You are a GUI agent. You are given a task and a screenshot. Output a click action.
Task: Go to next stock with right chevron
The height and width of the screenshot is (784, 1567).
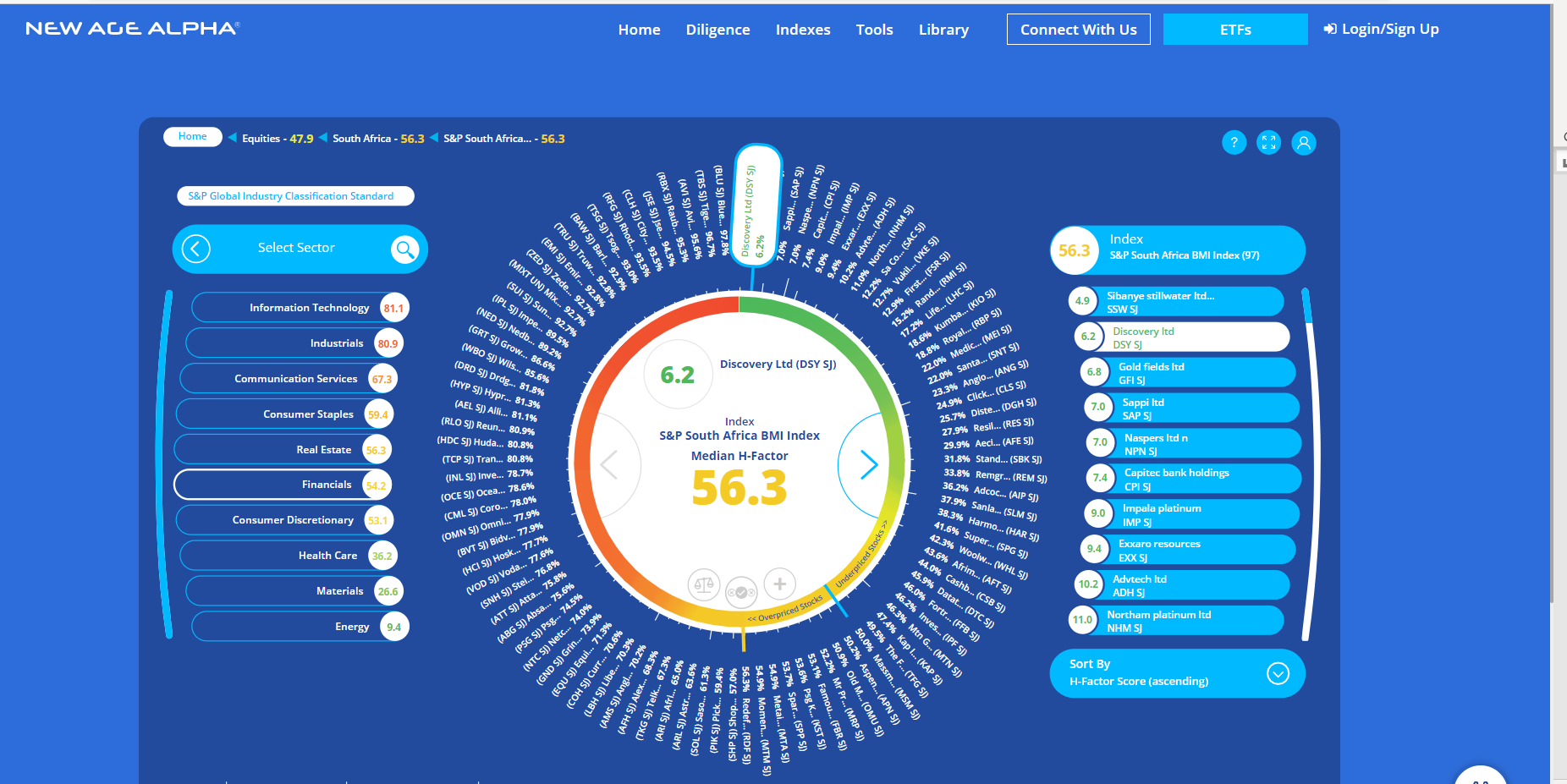(x=868, y=464)
